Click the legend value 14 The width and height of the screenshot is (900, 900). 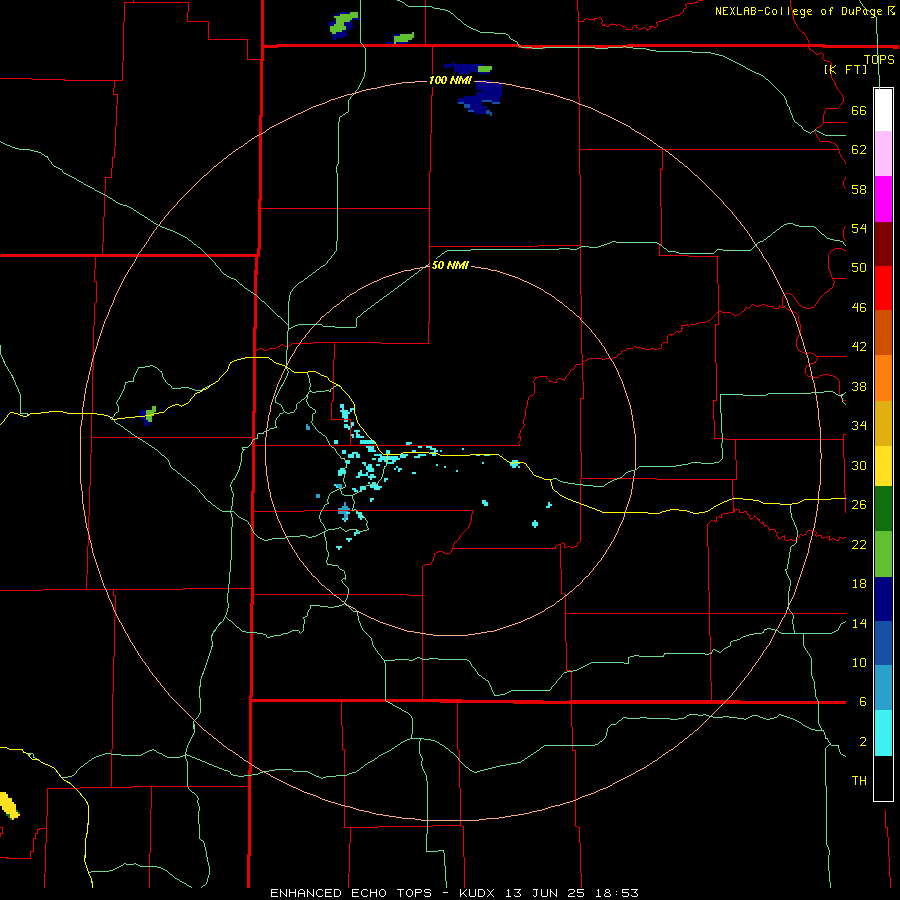[859, 623]
